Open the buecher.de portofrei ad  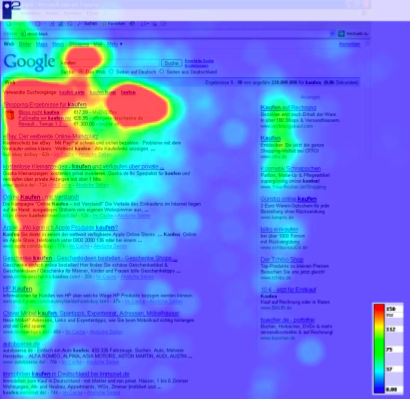pos(288,320)
